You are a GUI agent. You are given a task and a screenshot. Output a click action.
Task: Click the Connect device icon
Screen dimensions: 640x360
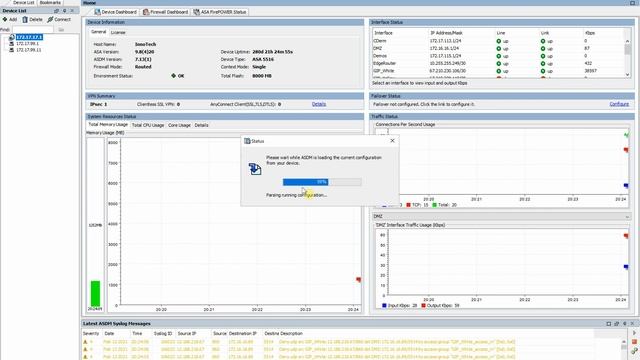(x=50, y=19)
